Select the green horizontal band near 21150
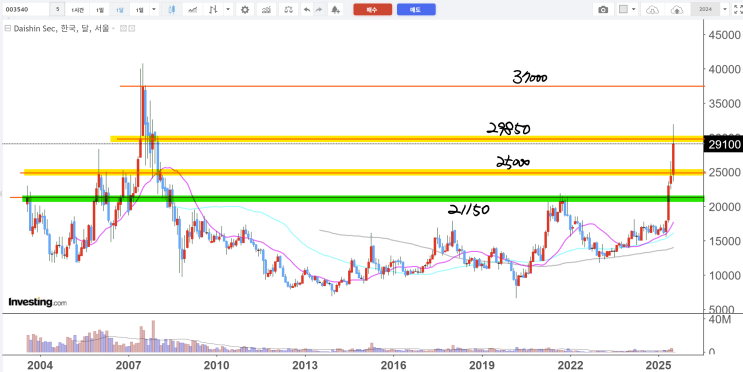This screenshot has height=372, width=743. (363, 199)
